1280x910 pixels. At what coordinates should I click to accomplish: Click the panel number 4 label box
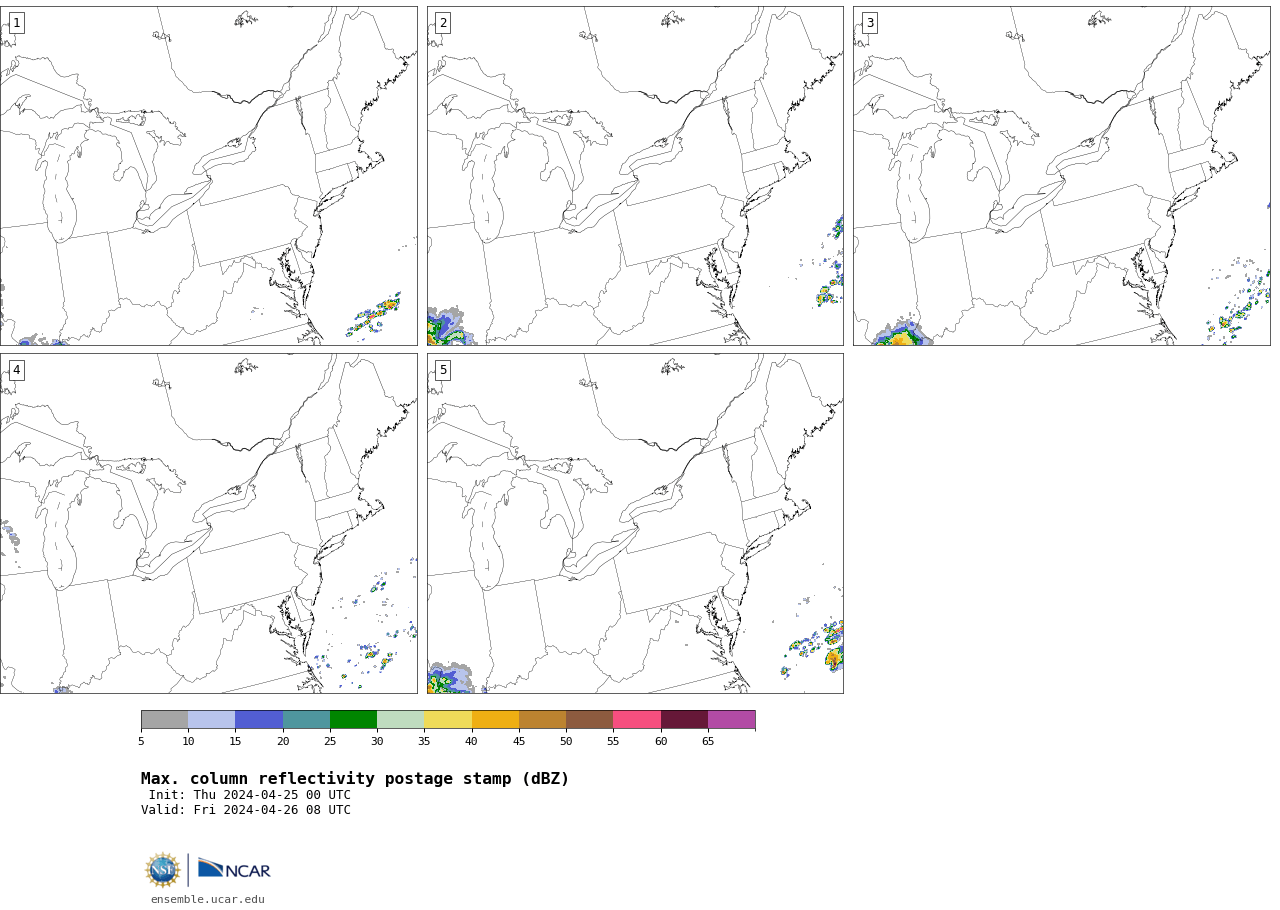tap(16, 370)
